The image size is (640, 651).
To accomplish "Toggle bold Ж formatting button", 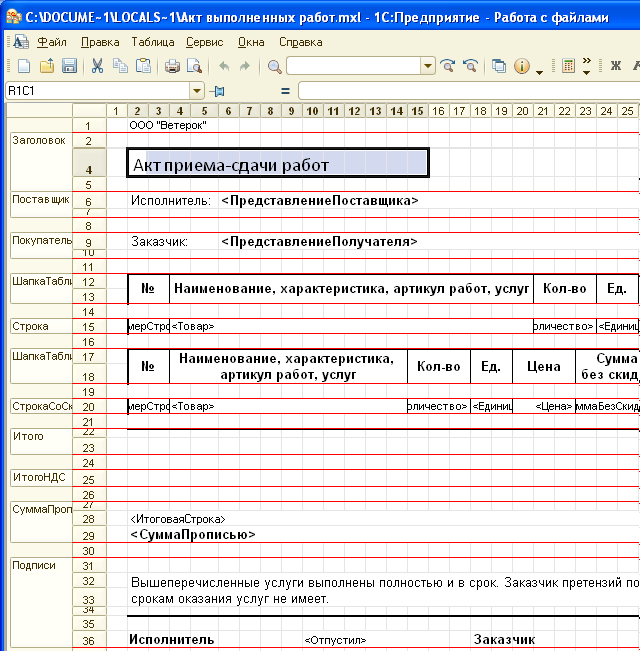I will (616, 66).
